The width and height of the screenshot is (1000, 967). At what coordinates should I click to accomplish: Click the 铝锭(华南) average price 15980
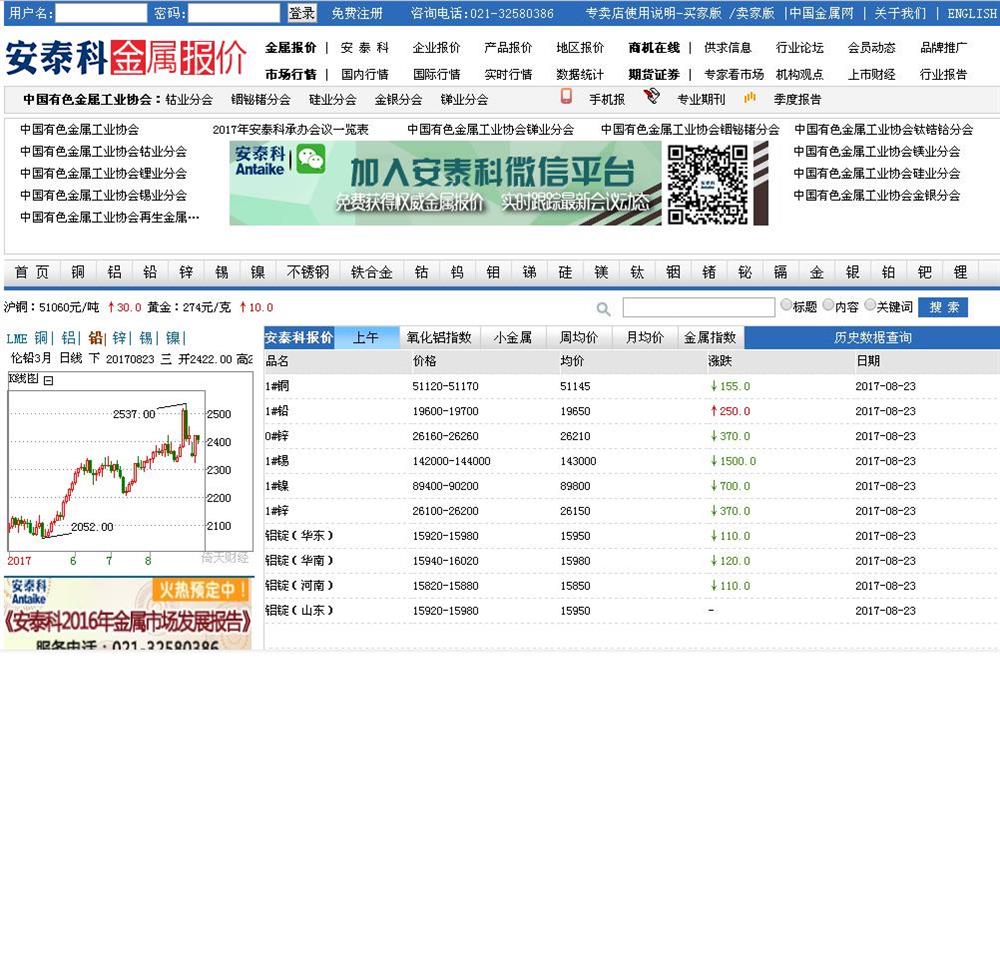pyautogui.click(x=575, y=561)
